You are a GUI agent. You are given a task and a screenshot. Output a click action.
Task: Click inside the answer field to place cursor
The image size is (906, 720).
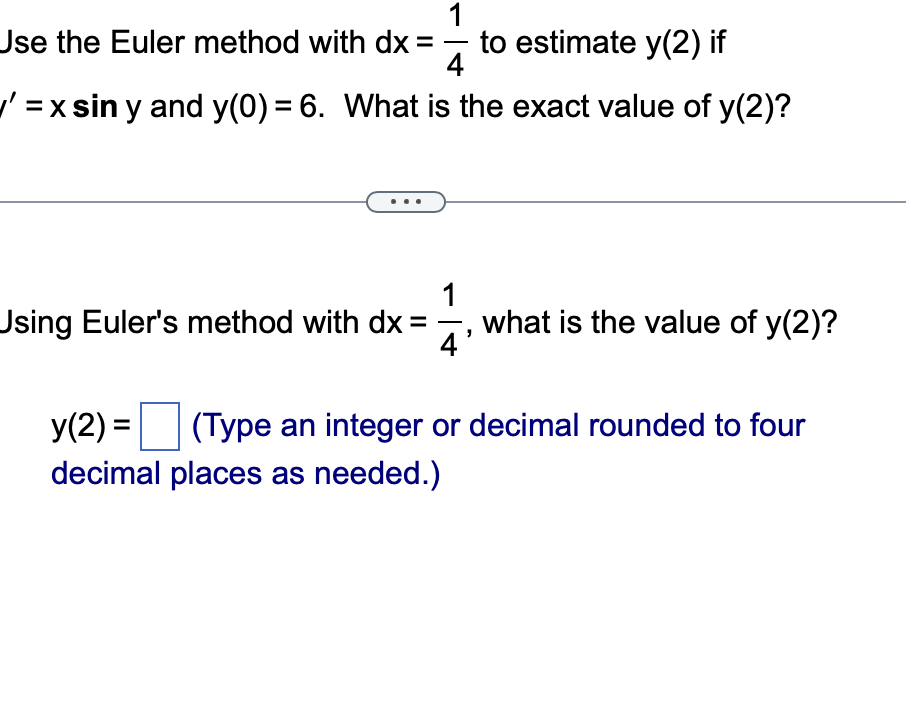coord(160,425)
